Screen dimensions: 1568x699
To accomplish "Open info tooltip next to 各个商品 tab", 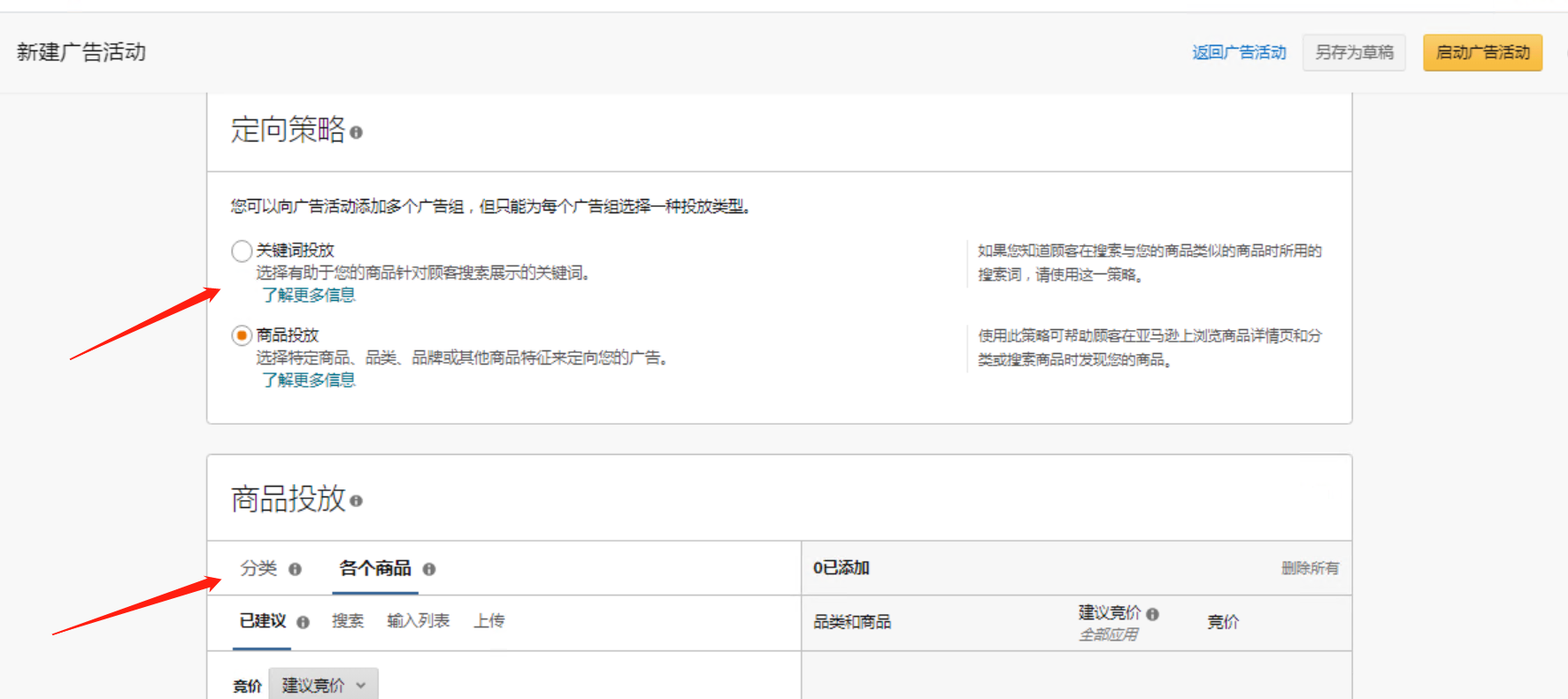I will 429,569.
